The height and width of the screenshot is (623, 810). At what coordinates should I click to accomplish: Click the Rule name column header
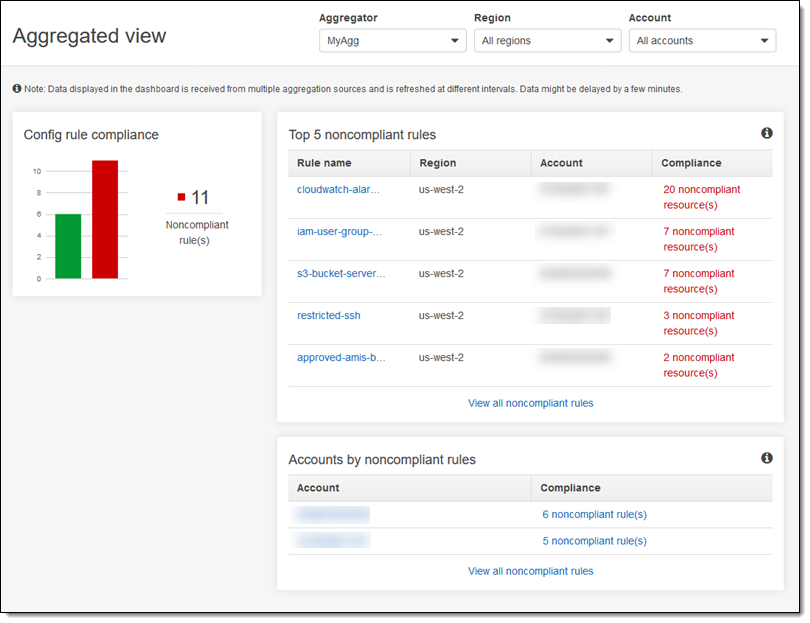click(x=324, y=163)
